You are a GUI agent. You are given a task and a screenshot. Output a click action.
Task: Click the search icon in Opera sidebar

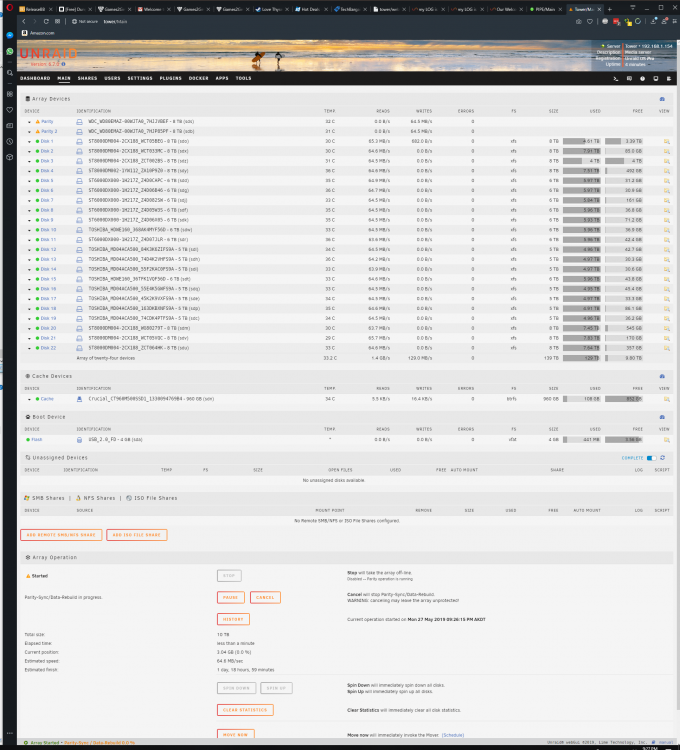coord(10,73)
